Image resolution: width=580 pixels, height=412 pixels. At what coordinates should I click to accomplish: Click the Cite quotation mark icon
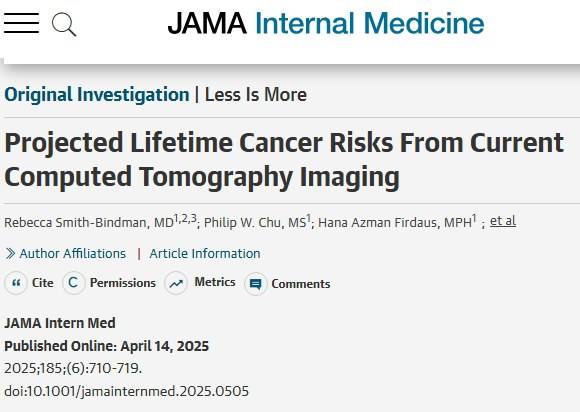click(16, 283)
